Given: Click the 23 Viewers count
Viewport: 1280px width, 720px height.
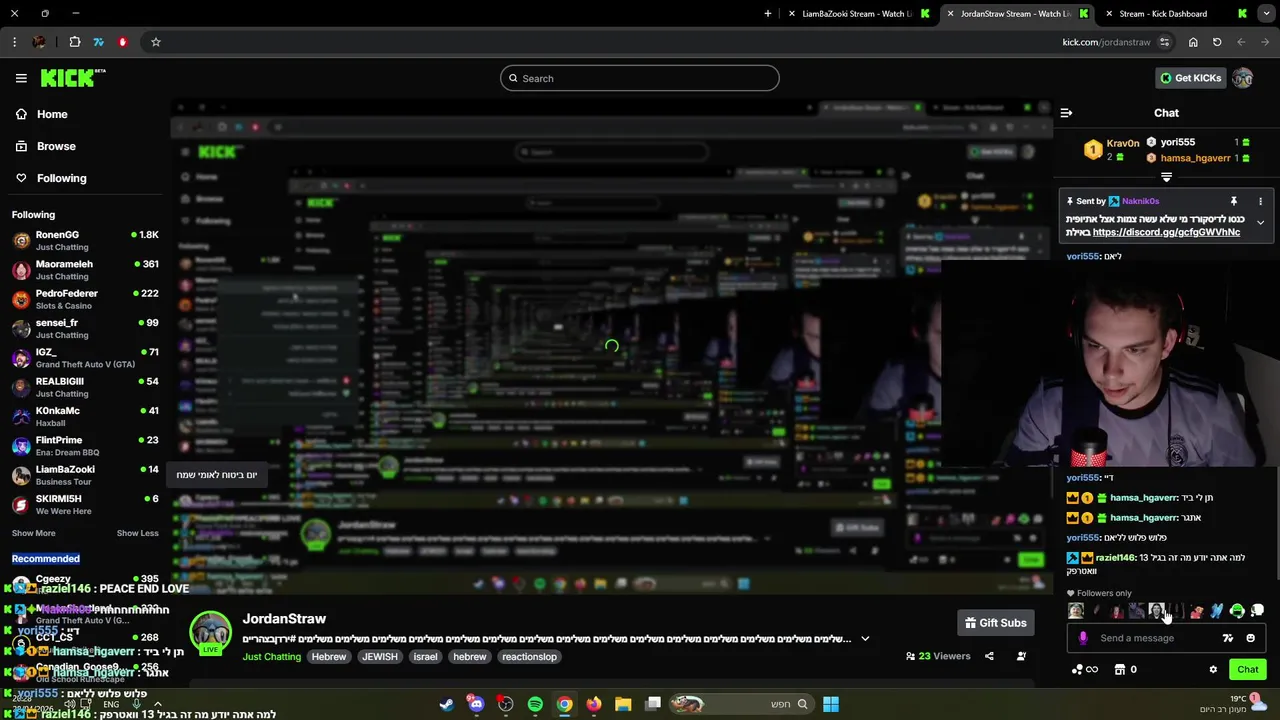Looking at the screenshot, I should (x=938, y=656).
